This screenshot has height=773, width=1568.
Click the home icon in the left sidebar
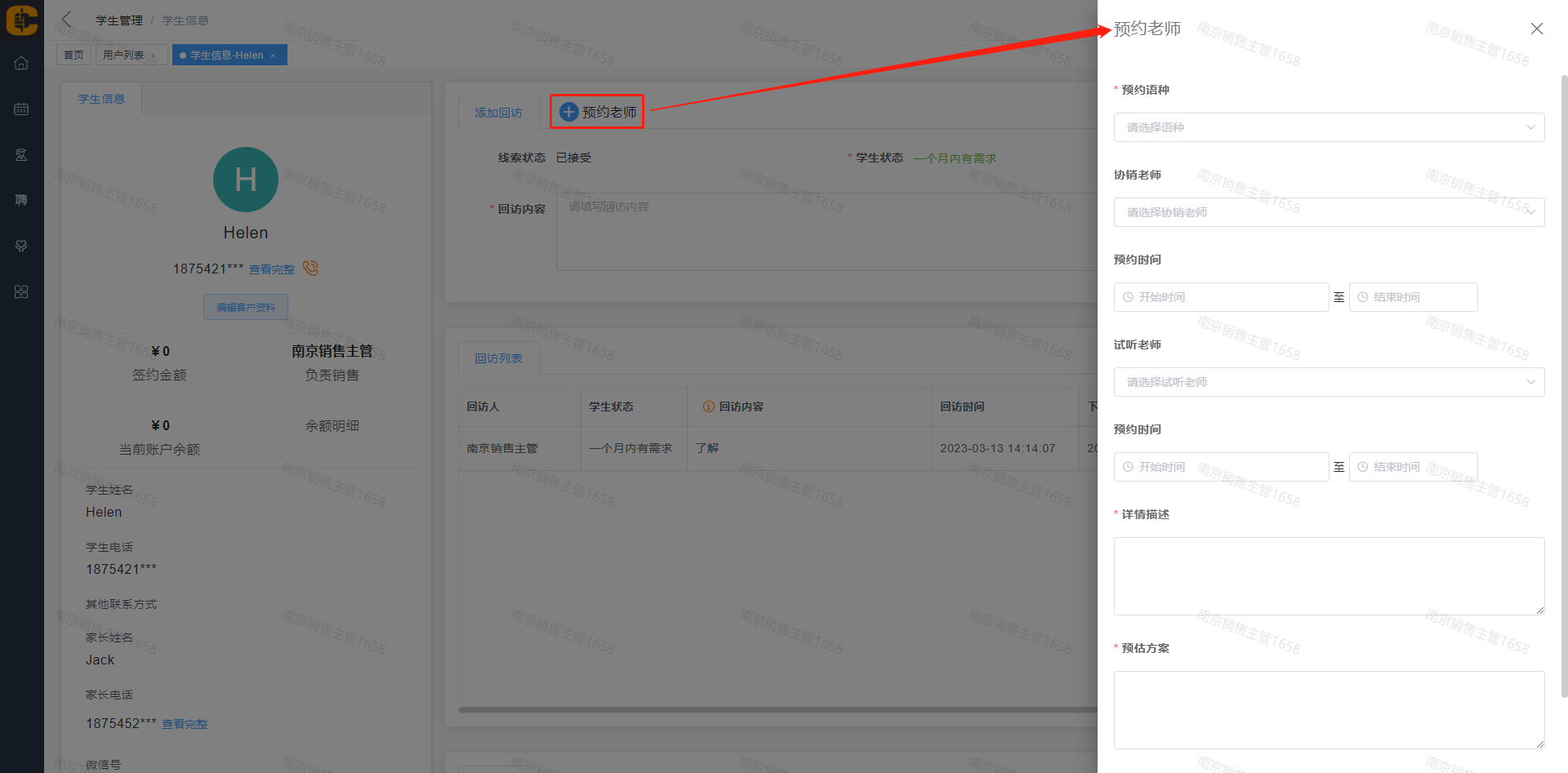[x=21, y=64]
